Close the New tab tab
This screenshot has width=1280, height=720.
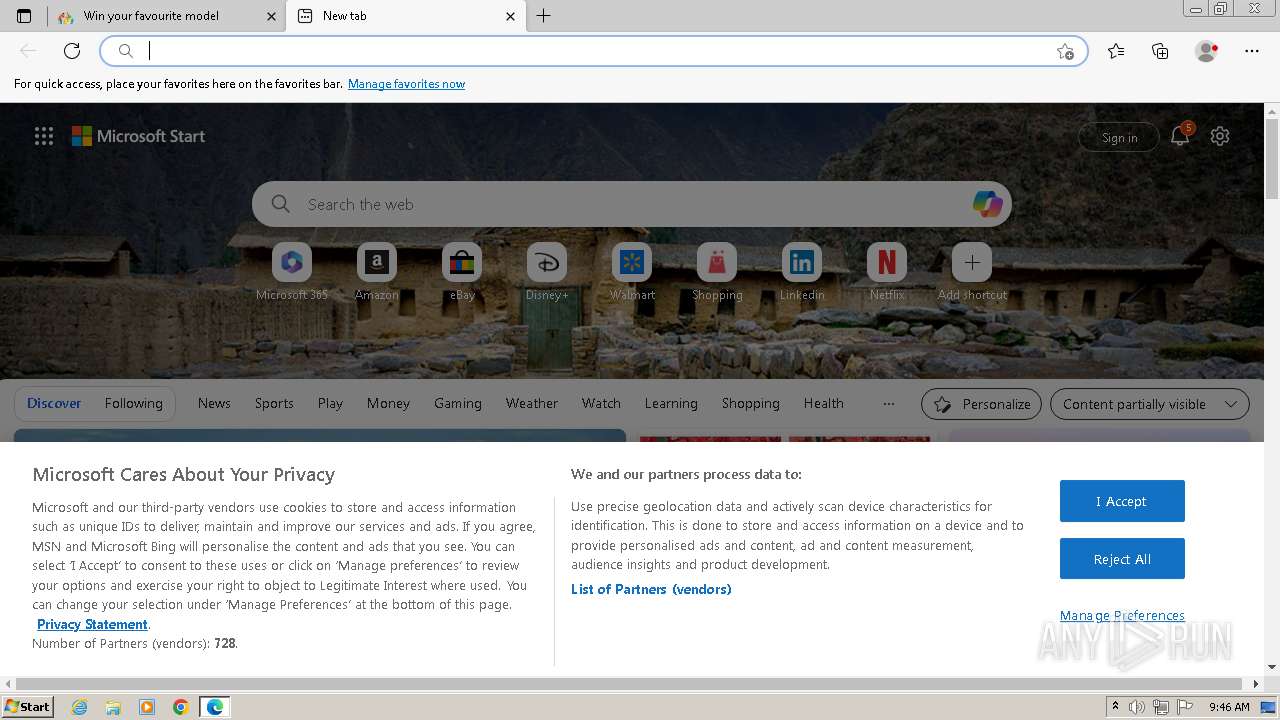point(510,16)
